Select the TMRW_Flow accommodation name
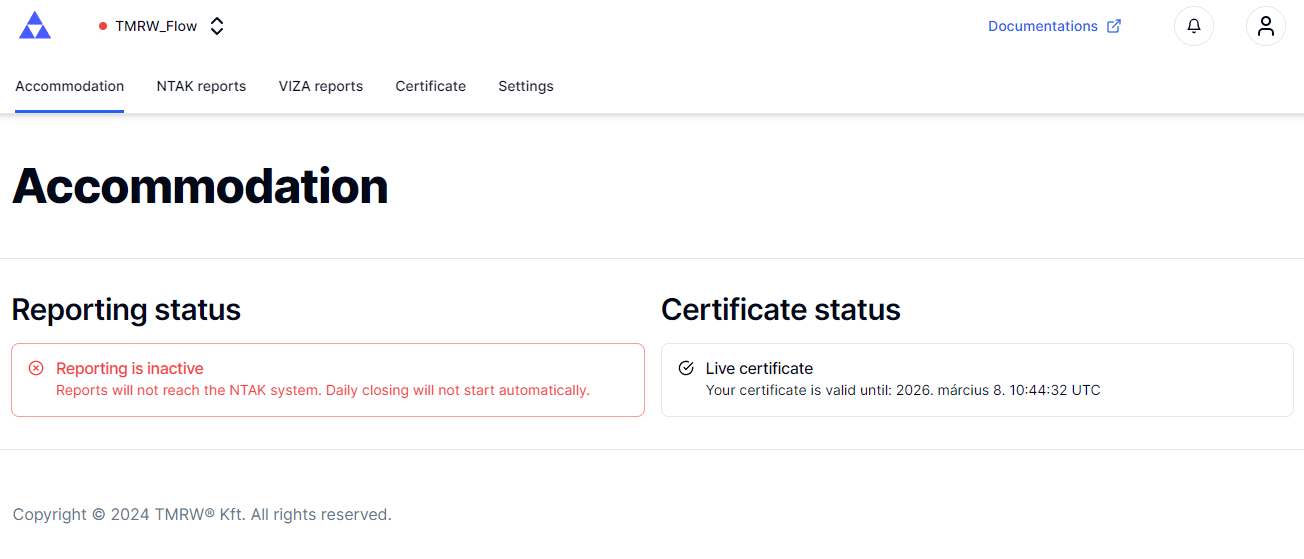 pyautogui.click(x=156, y=26)
